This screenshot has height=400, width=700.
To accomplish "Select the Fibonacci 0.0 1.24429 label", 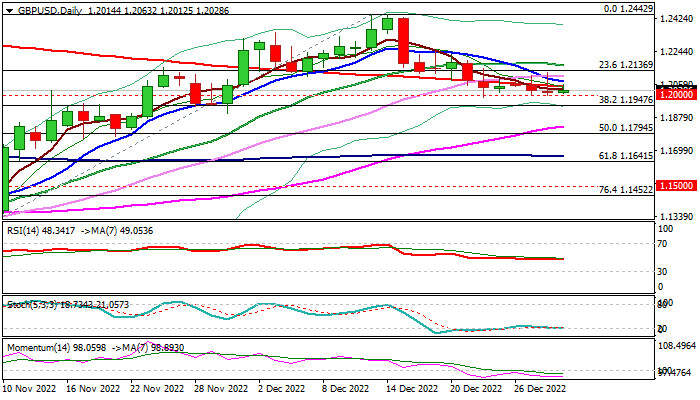I will (628, 8).
